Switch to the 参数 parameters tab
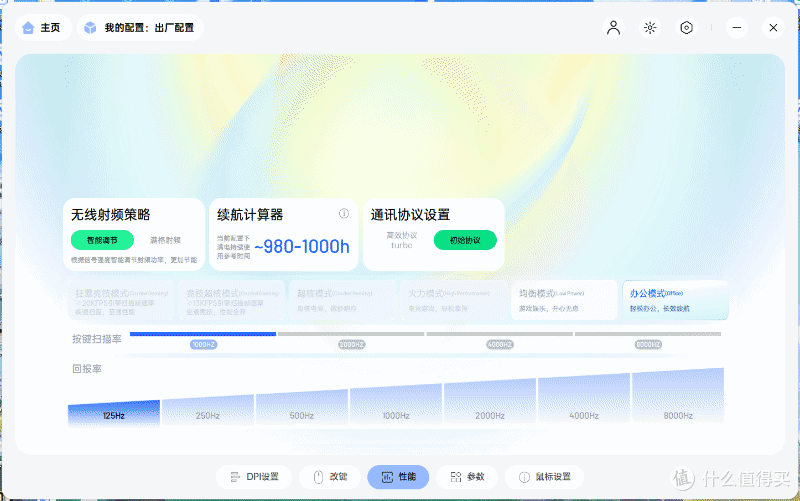Viewport: 800px width, 501px height. pos(467,477)
